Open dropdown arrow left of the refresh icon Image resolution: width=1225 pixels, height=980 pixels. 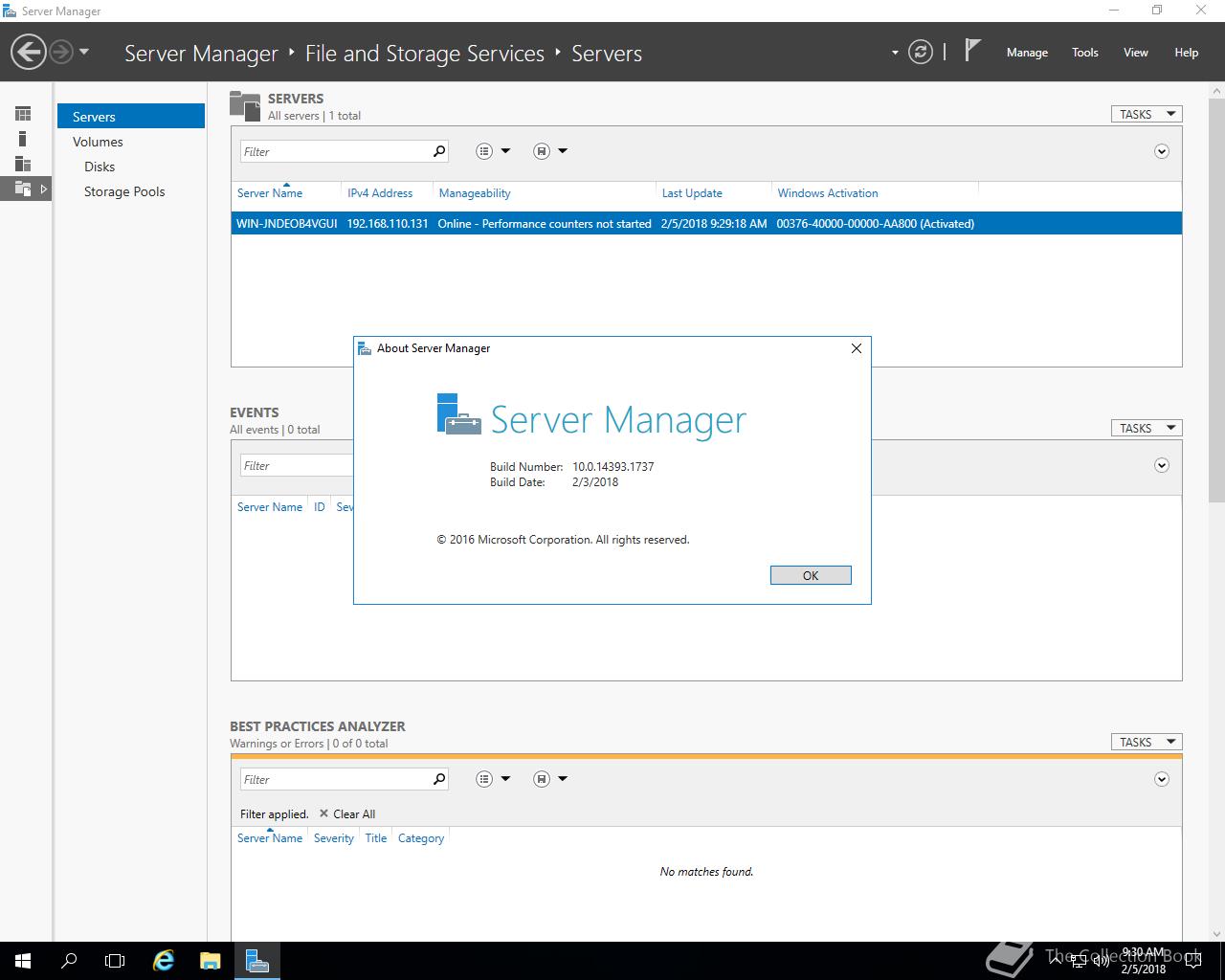pos(895,53)
